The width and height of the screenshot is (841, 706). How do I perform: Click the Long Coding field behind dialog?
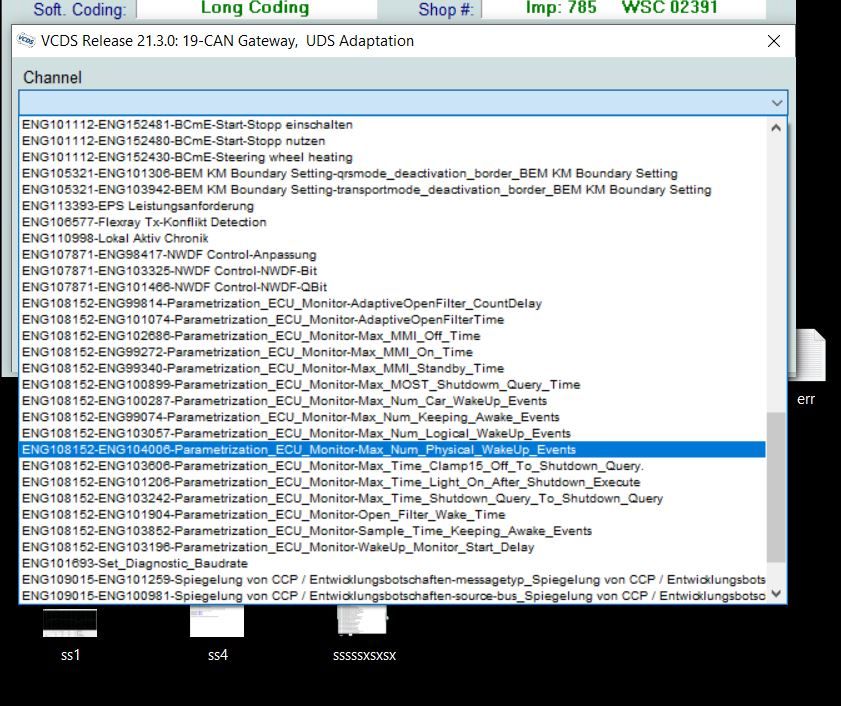(256, 9)
